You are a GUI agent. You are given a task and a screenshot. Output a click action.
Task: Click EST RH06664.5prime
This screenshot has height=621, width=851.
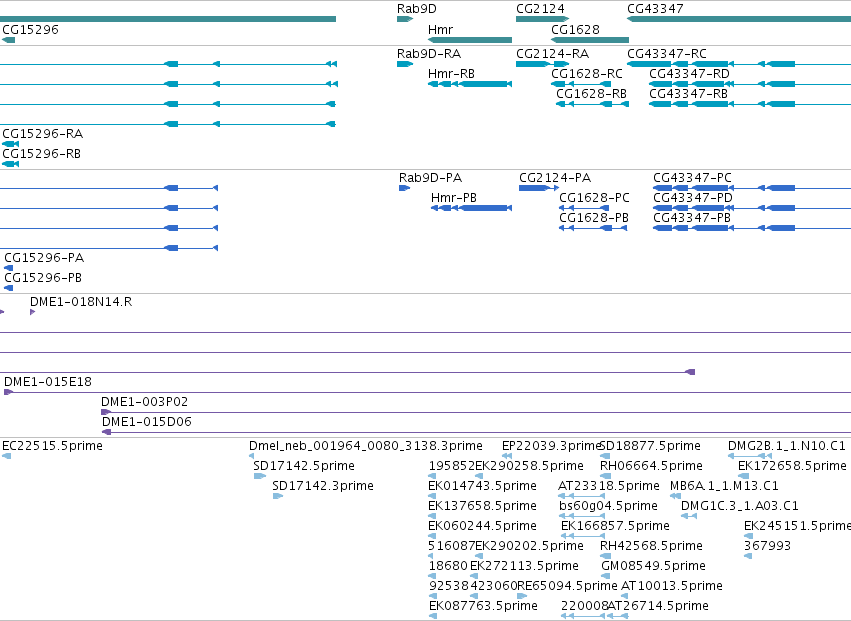[x=651, y=466]
